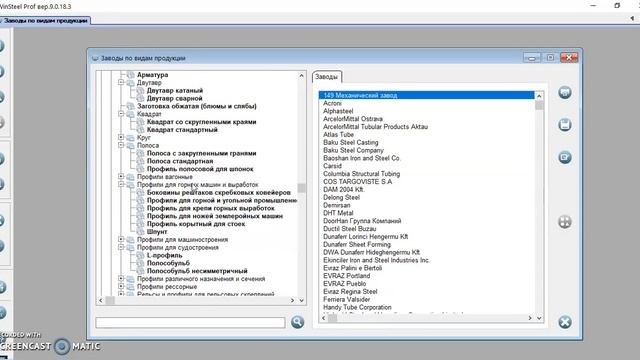This screenshot has width=640, height=360.
Task: Select Квадрат стандартный tree item
Action: click(182, 130)
